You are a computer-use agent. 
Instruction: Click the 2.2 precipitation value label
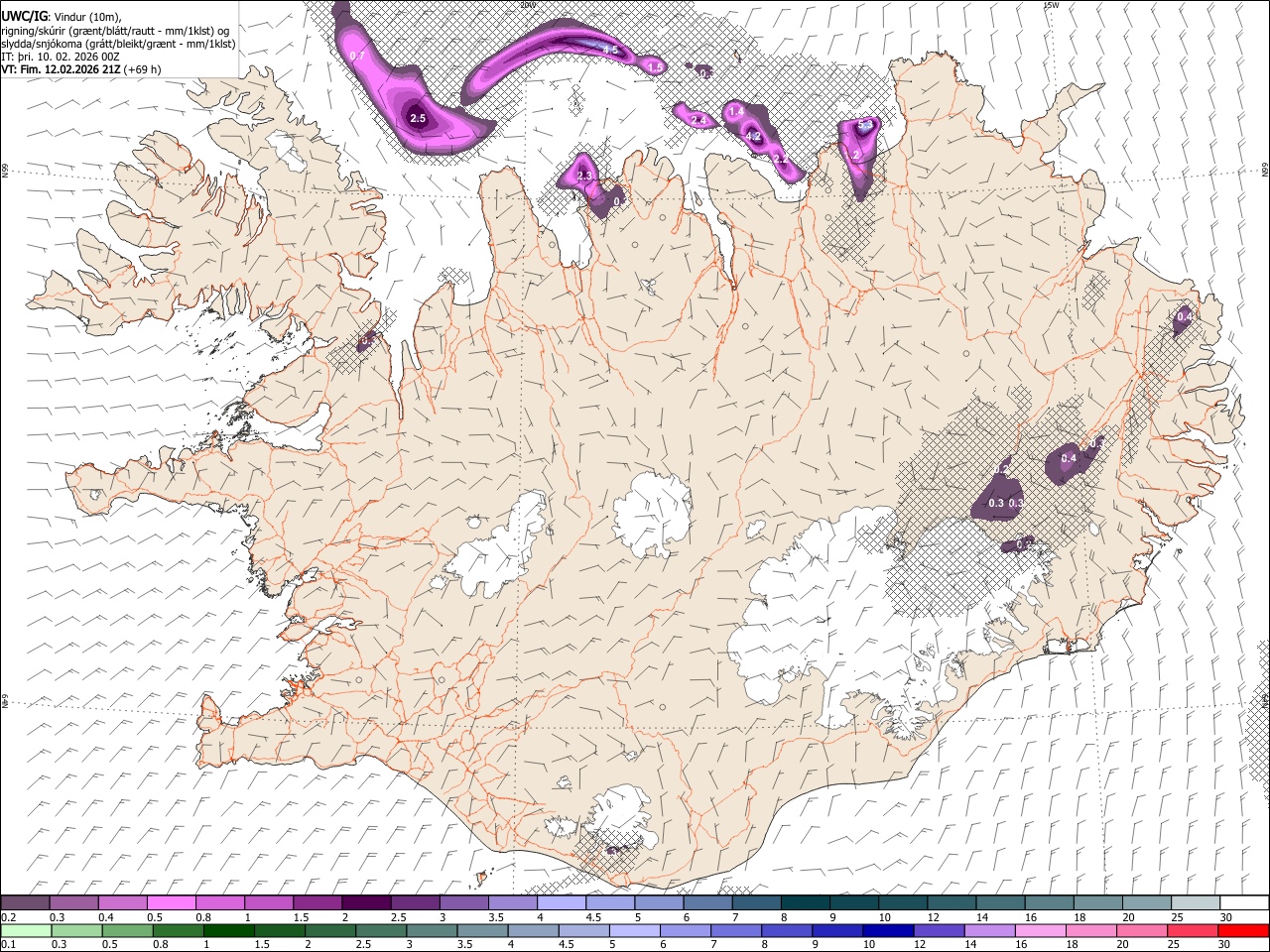[780, 159]
